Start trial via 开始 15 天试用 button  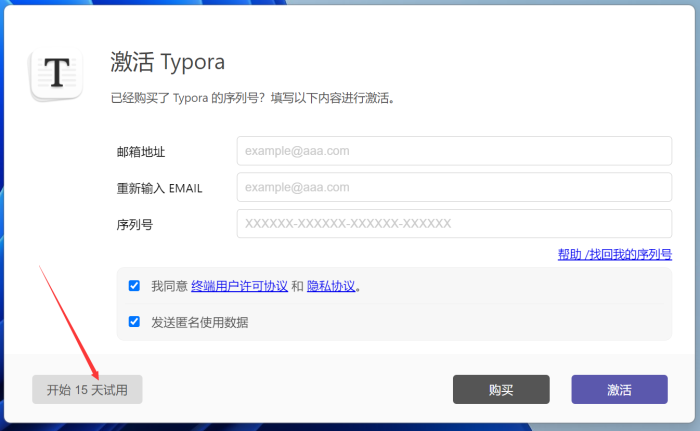point(87,389)
